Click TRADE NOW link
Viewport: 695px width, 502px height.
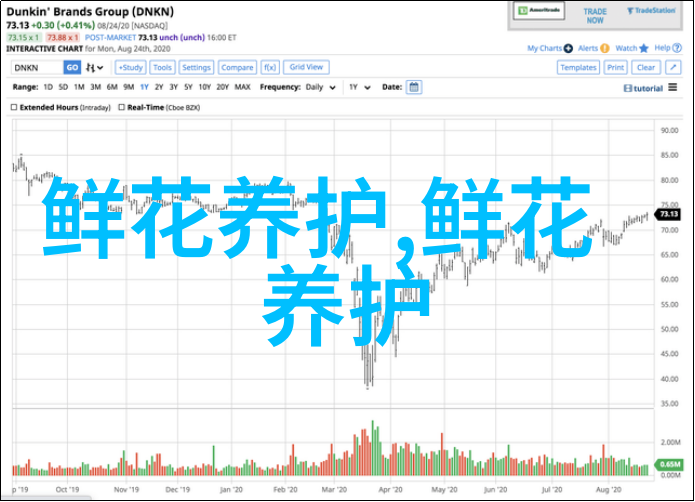point(595,16)
